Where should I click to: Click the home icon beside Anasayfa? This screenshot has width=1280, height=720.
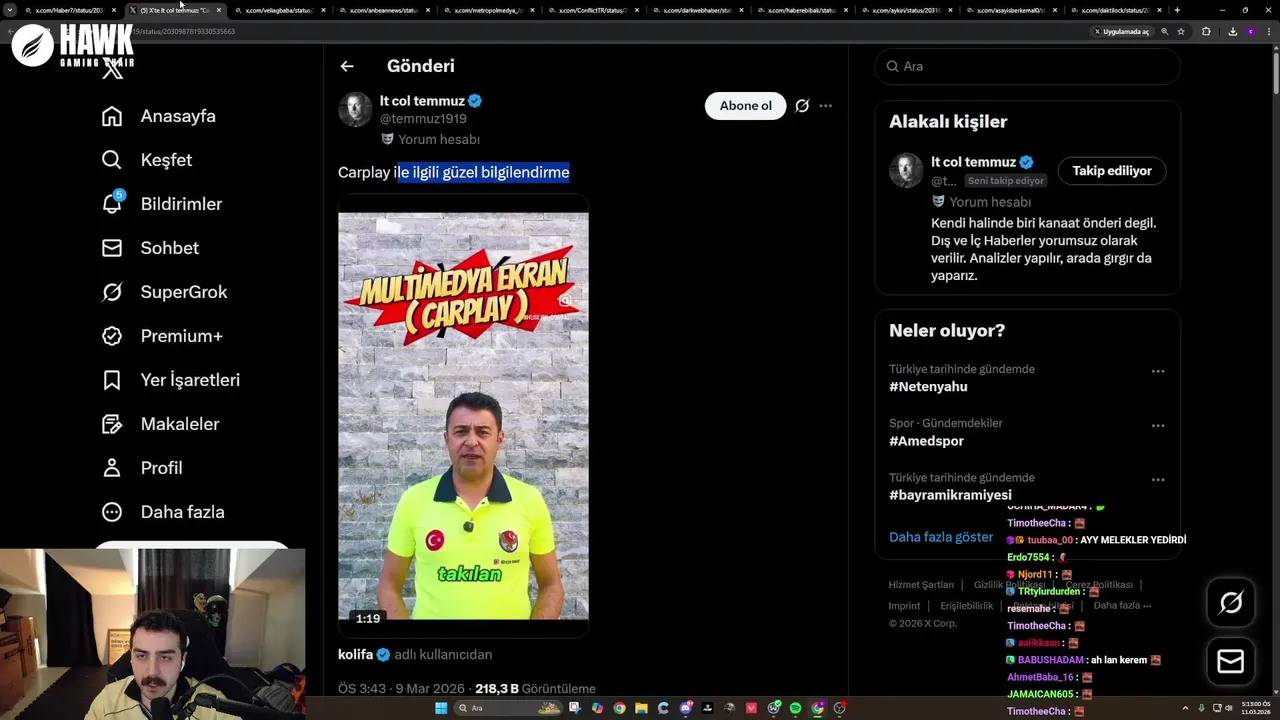point(112,116)
